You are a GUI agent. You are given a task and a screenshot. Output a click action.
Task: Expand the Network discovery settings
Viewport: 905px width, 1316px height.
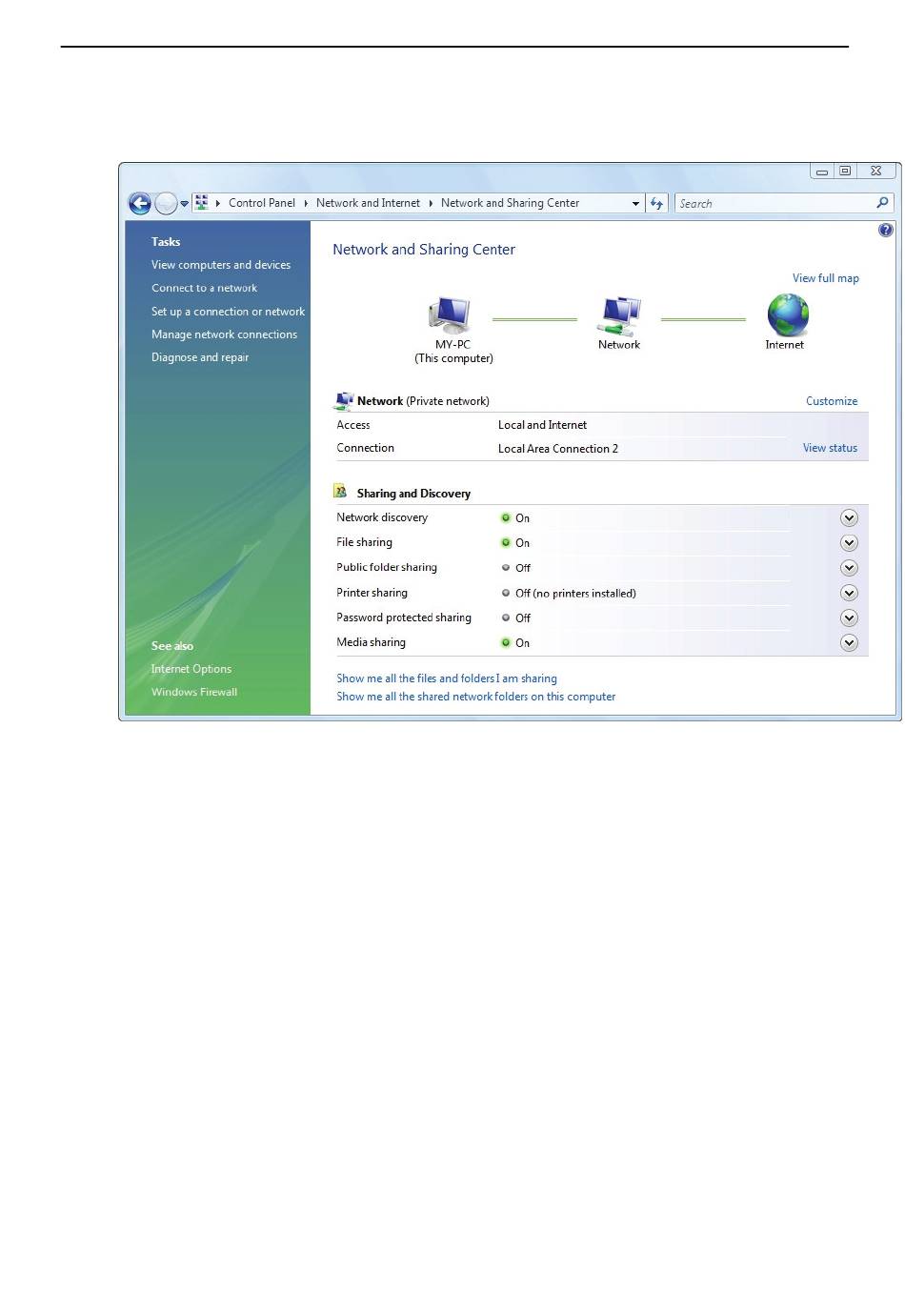coord(849,517)
